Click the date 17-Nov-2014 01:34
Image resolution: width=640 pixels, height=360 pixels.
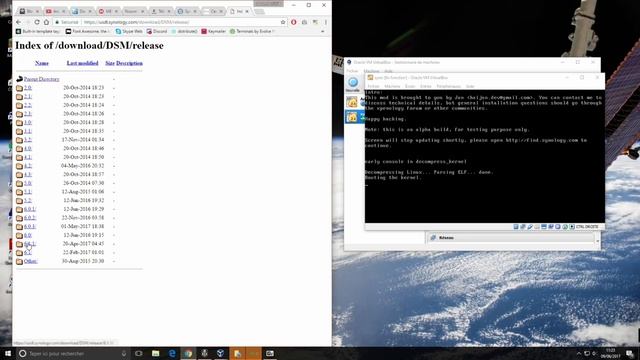(x=82, y=140)
